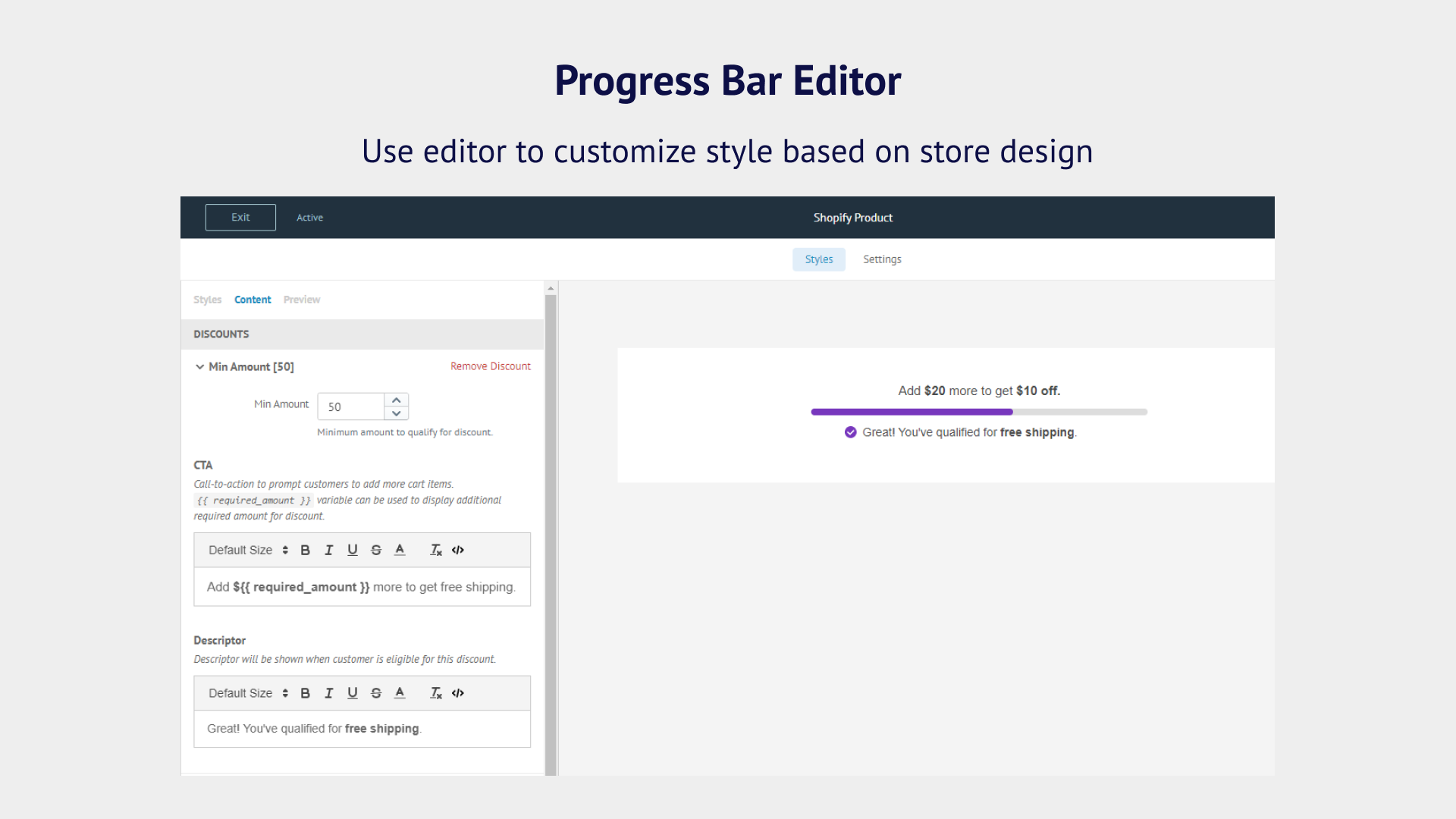Click Bold icon in Descriptor toolbar
The width and height of the screenshot is (1456, 819).
click(305, 693)
